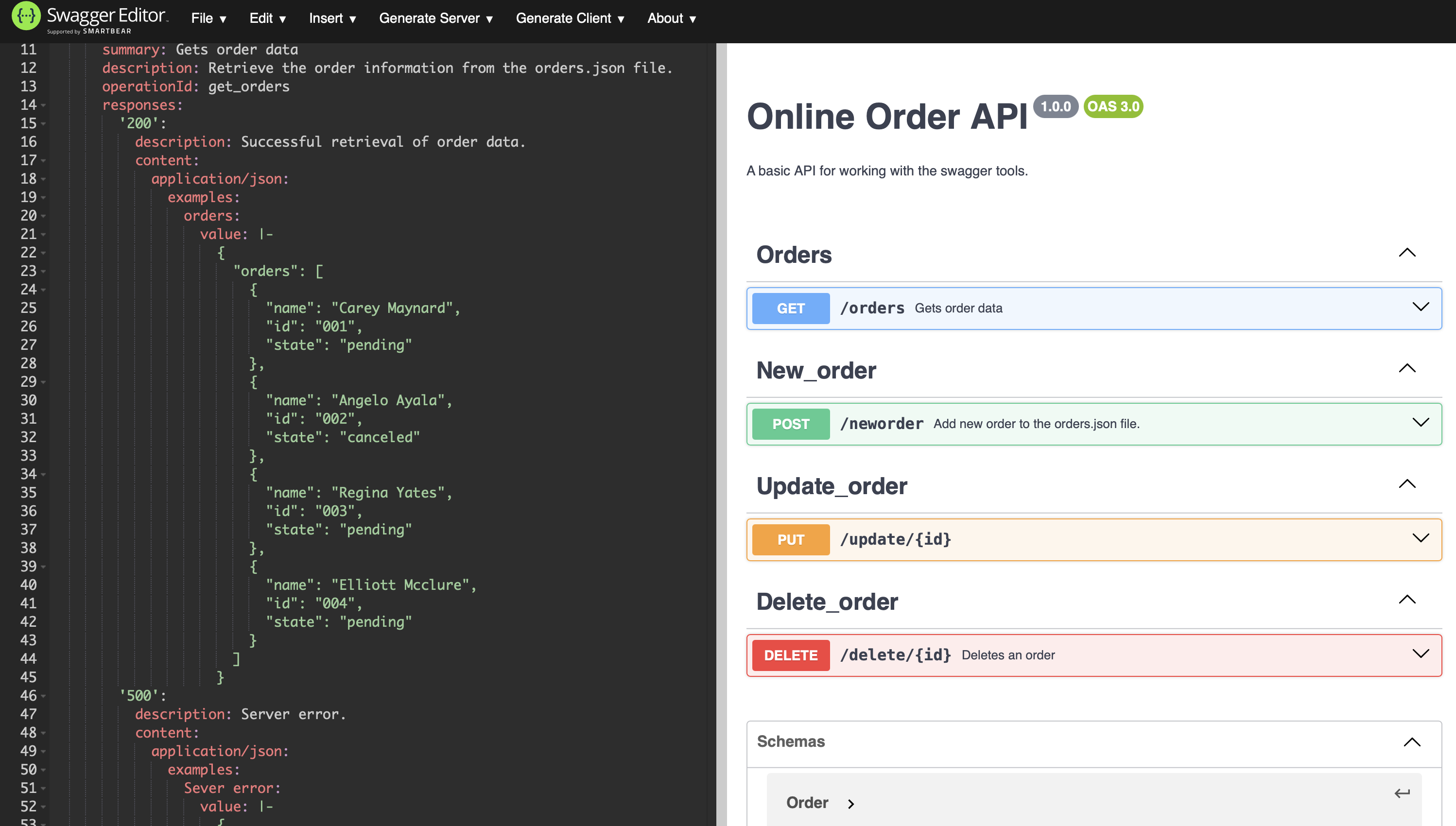Screen dimensions: 1456x826
Task: Expand the DELETE /delete/{id} operation details
Action: 1421,654
